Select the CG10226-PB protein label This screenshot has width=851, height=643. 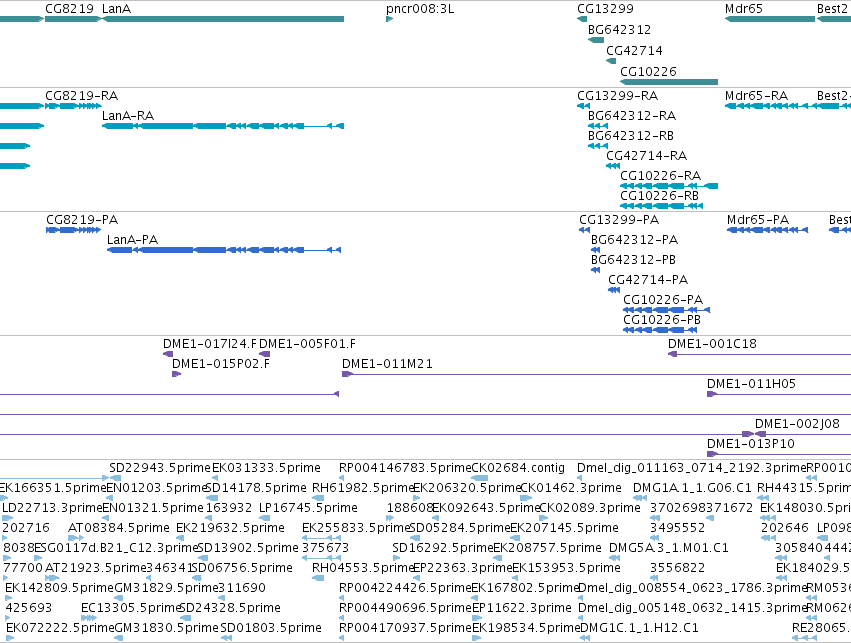pyautogui.click(x=662, y=320)
